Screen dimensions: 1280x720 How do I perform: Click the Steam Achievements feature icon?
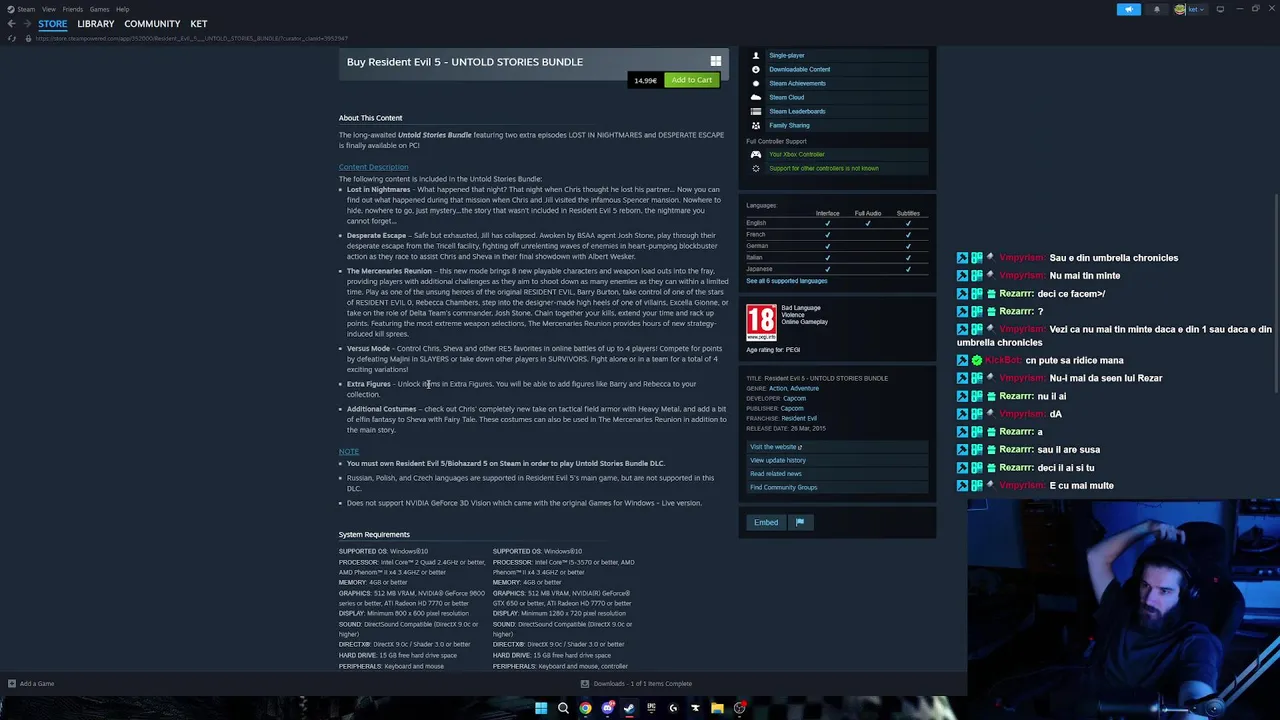click(x=755, y=83)
